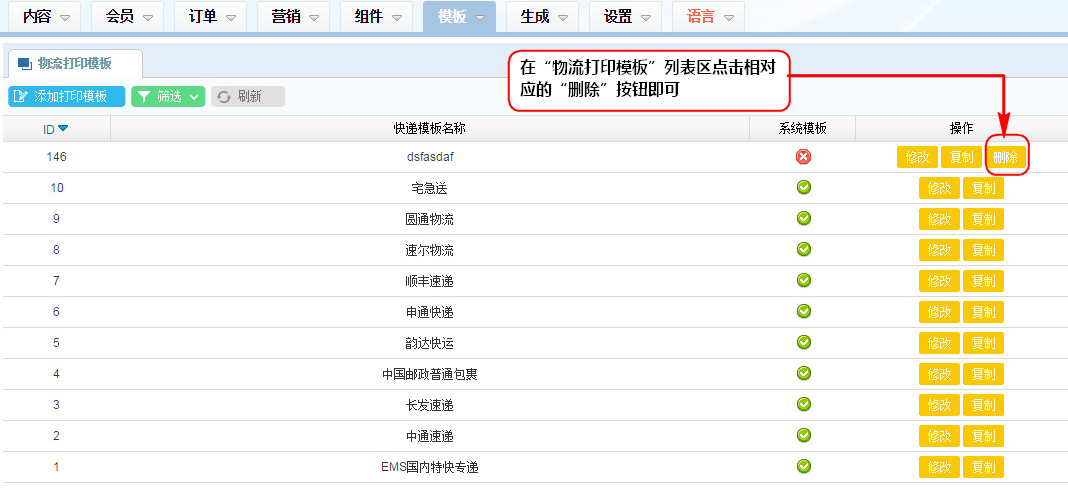The height and width of the screenshot is (495, 1068).
Task: Click the monitor icon on 物流打印模板 tab
Action: click(25, 64)
